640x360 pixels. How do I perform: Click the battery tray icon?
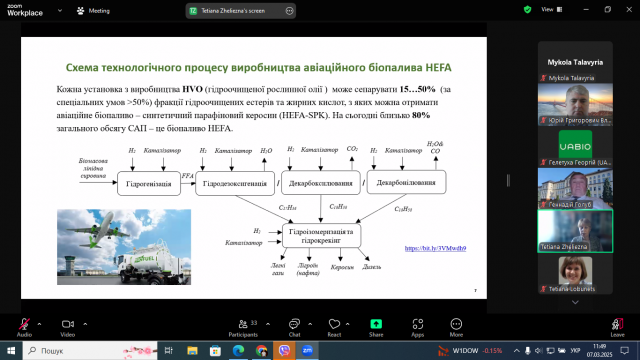coord(562,351)
